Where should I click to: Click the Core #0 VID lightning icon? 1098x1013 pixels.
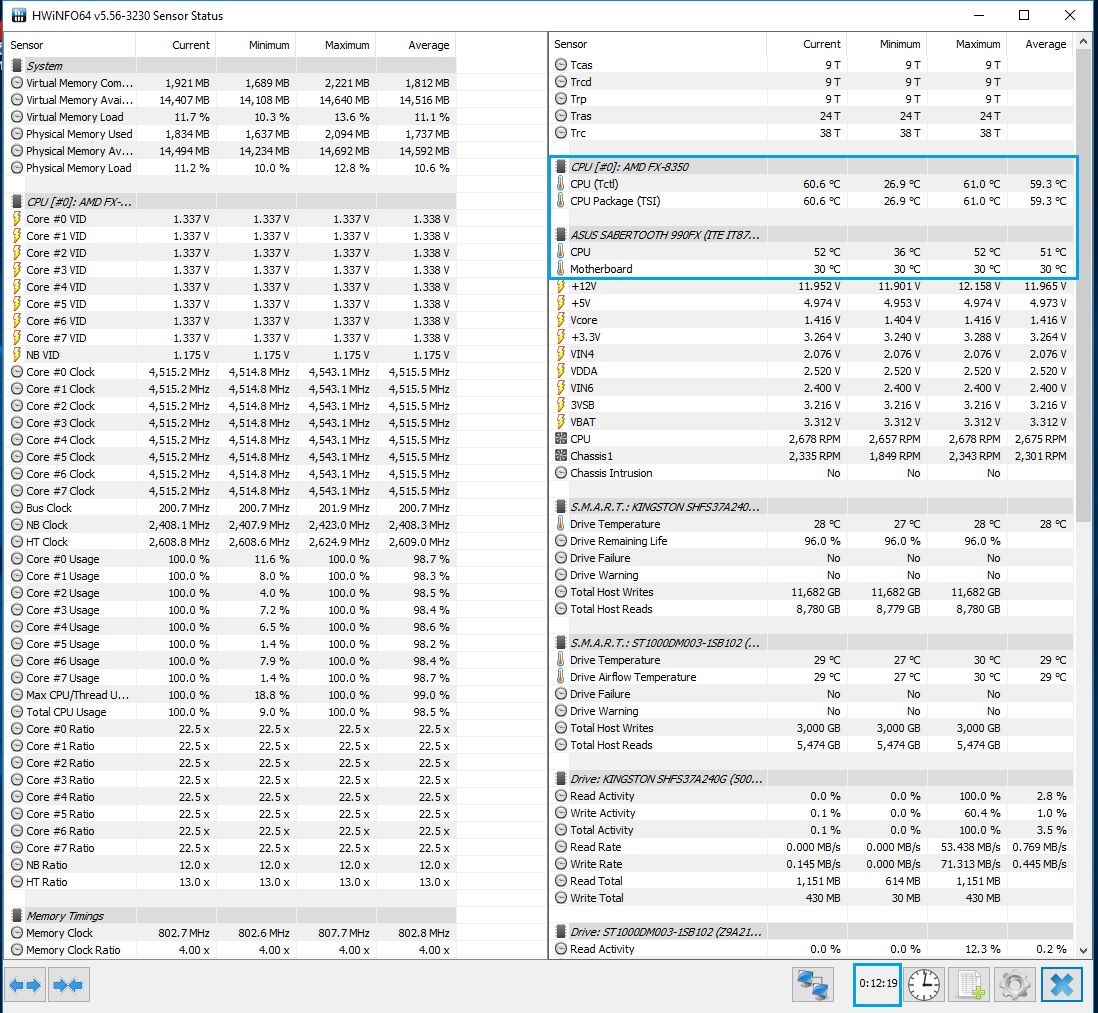[17, 218]
